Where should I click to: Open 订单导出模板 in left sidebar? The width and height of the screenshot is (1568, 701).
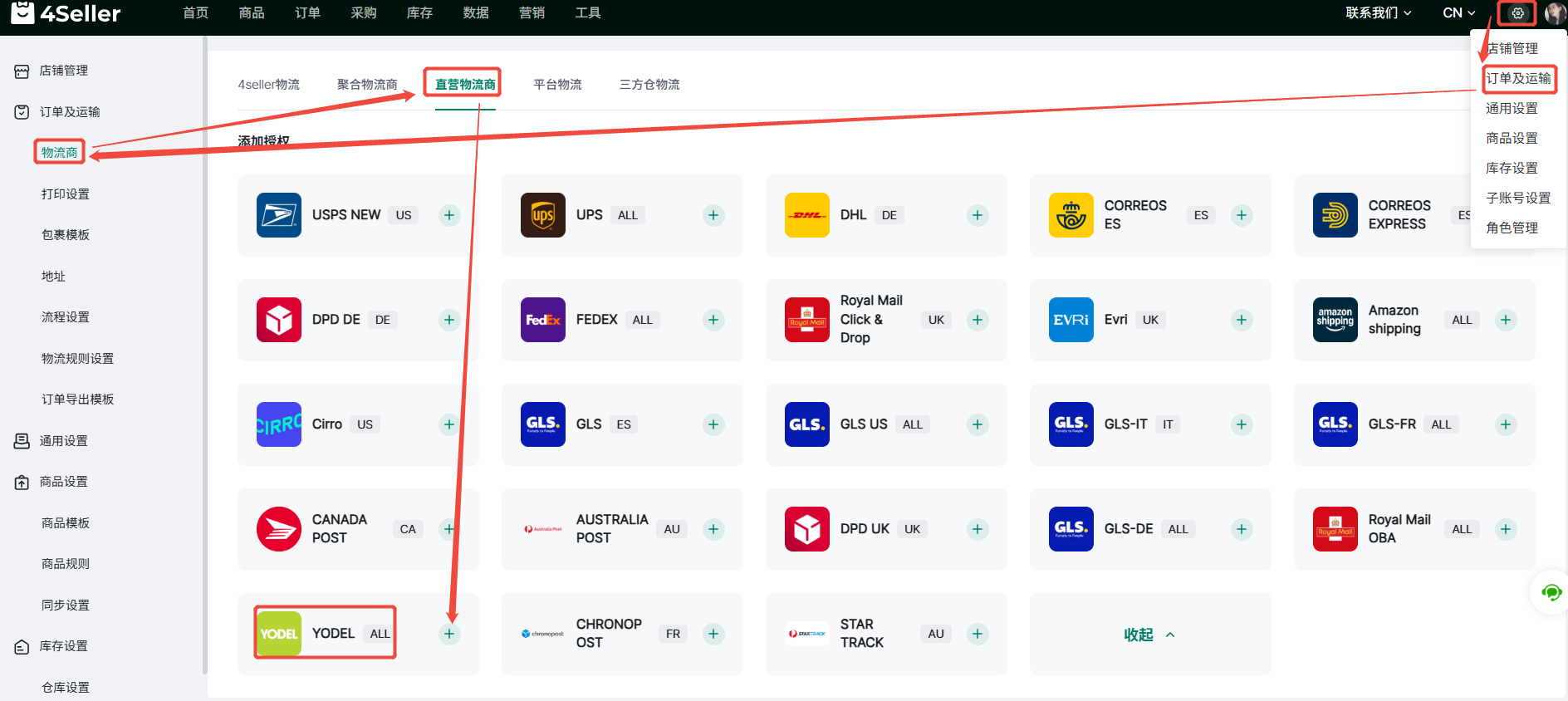pos(78,400)
